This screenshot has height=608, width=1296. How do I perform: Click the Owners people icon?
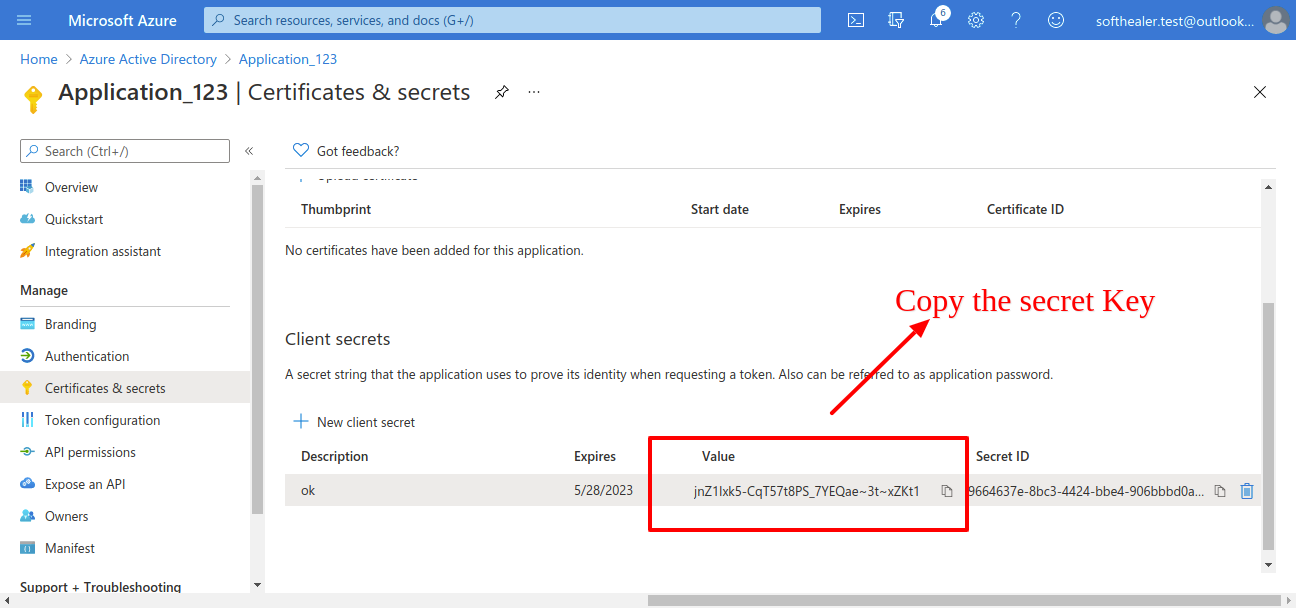[x=27, y=516]
